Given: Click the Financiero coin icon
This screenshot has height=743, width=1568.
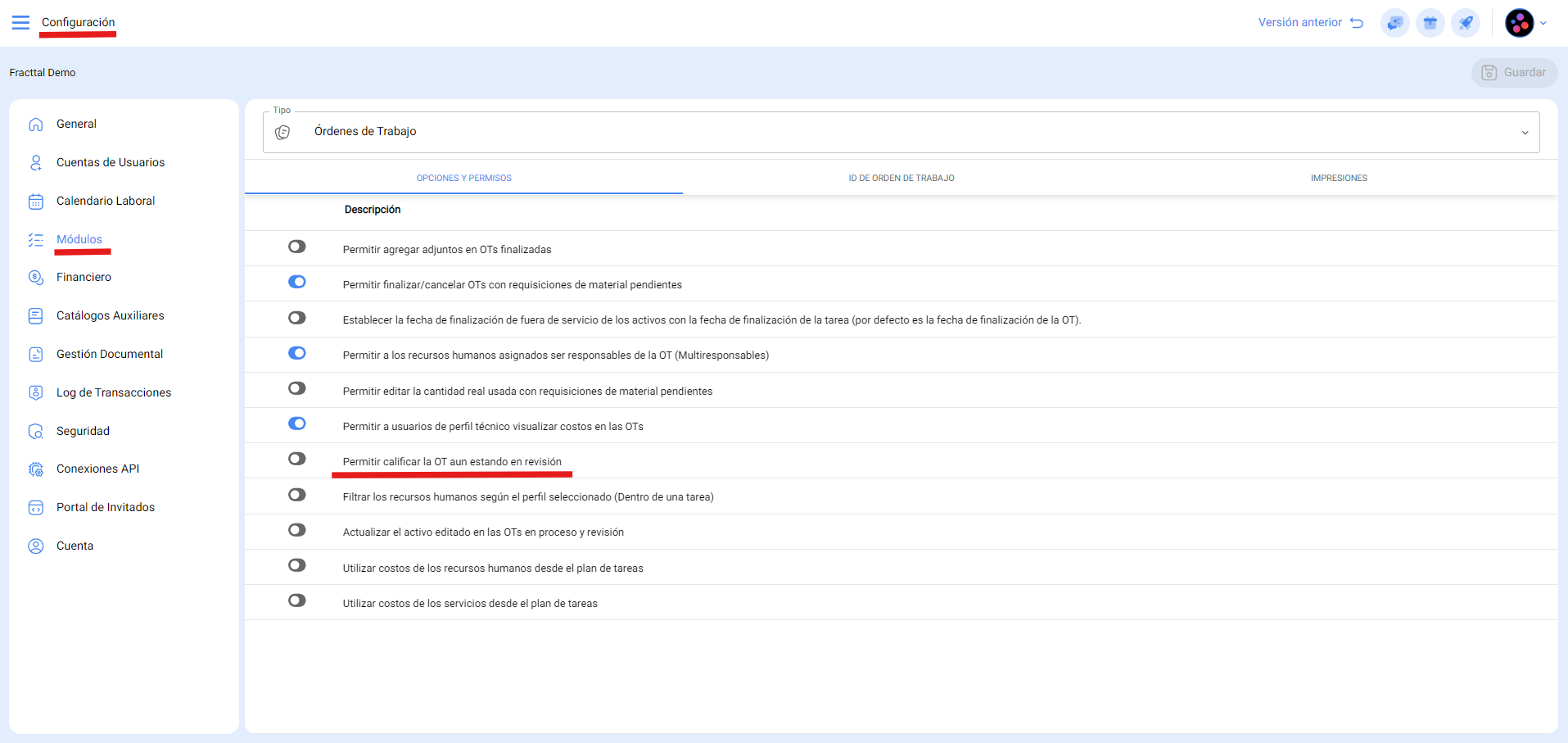Looking at the screenshot, I should (36, 278).
